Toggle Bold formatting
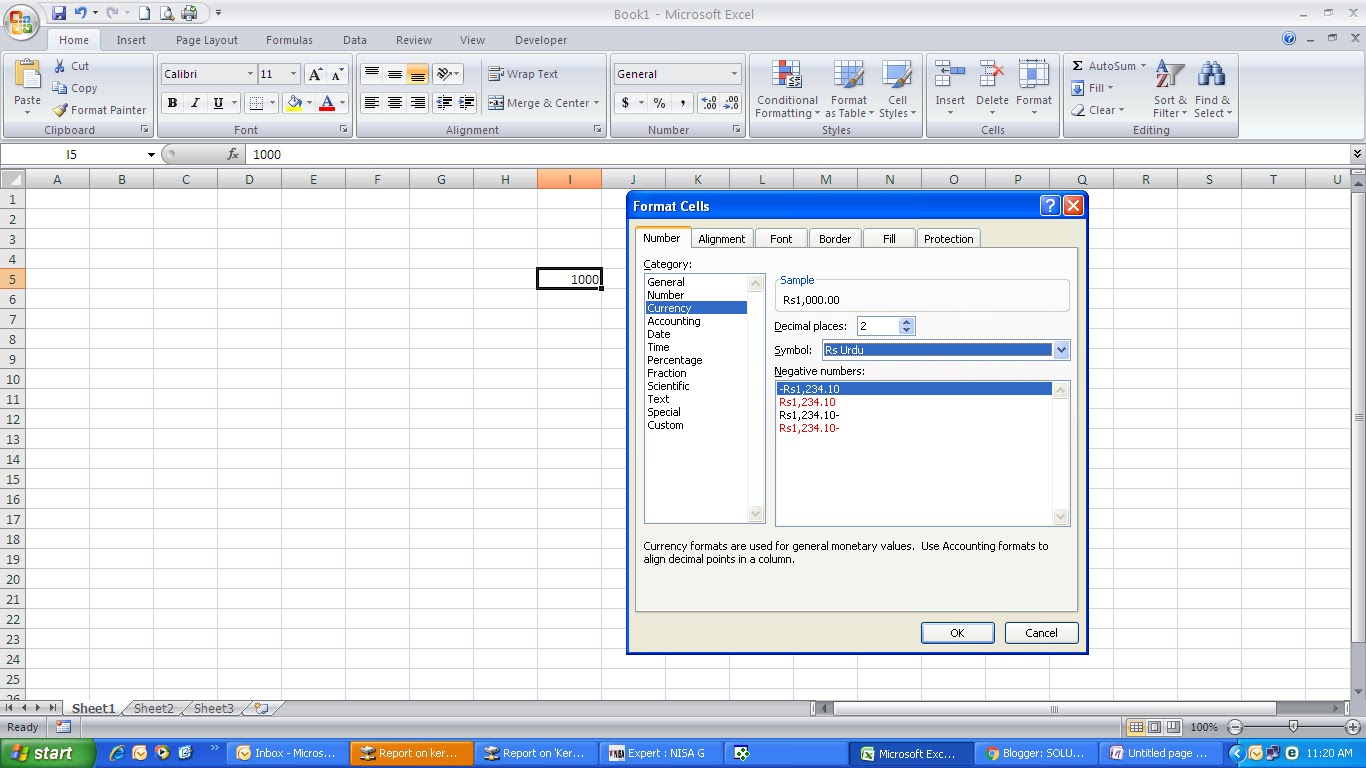The image size is (1366, 768). point(171,103)
